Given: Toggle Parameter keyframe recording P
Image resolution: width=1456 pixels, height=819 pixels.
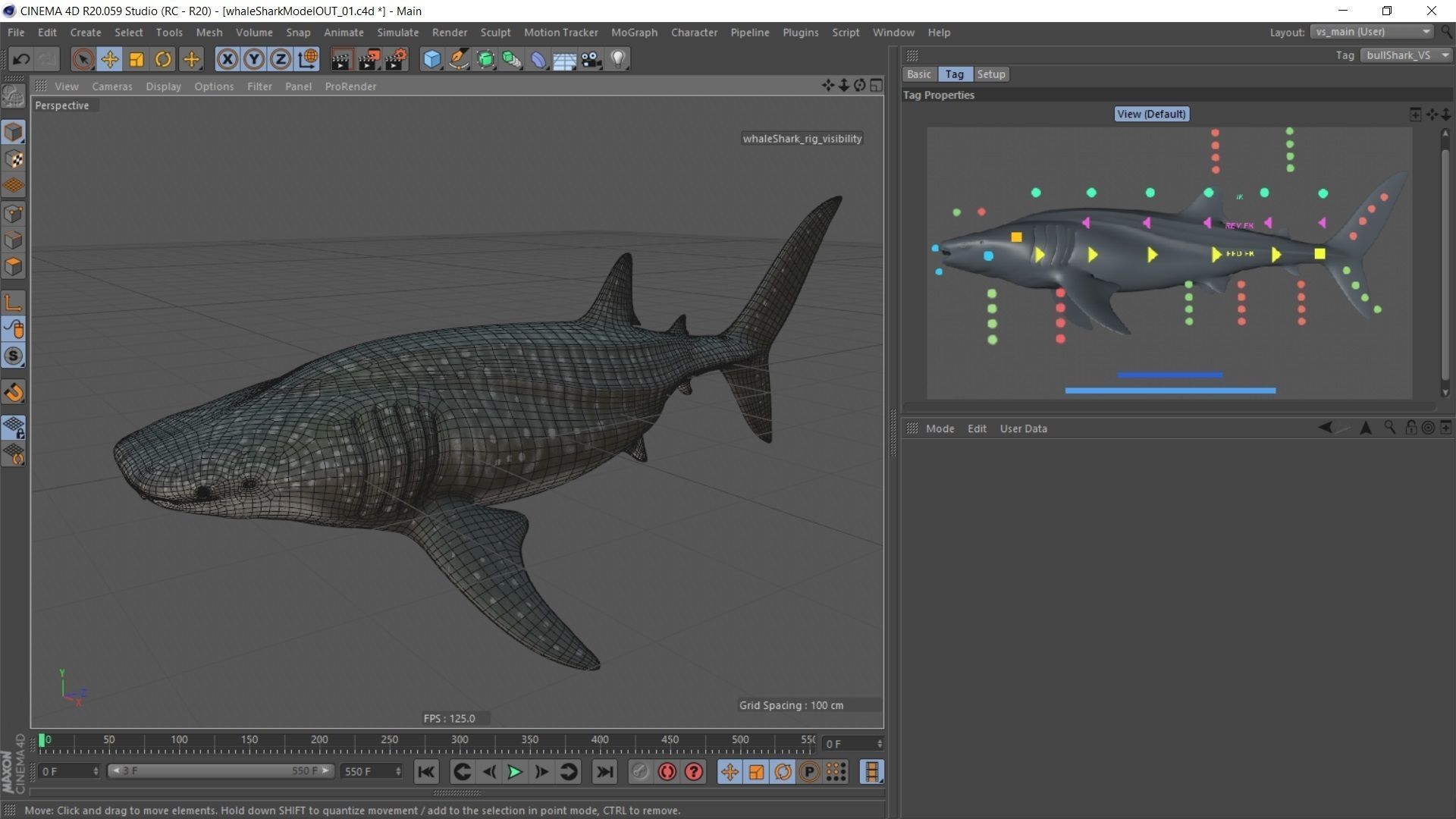Looking at the screenshot, I should point(809,772).
